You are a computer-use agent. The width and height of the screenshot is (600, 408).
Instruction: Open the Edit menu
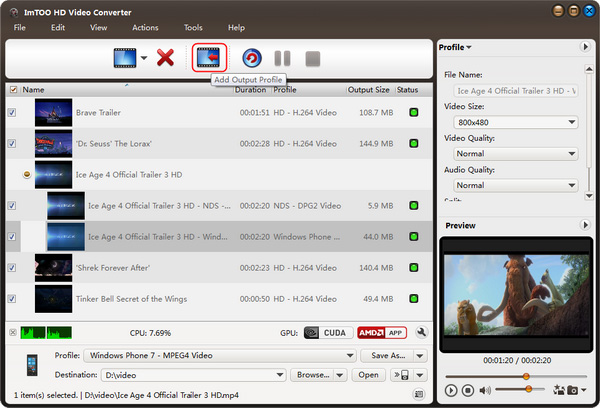tap(58, 28)
